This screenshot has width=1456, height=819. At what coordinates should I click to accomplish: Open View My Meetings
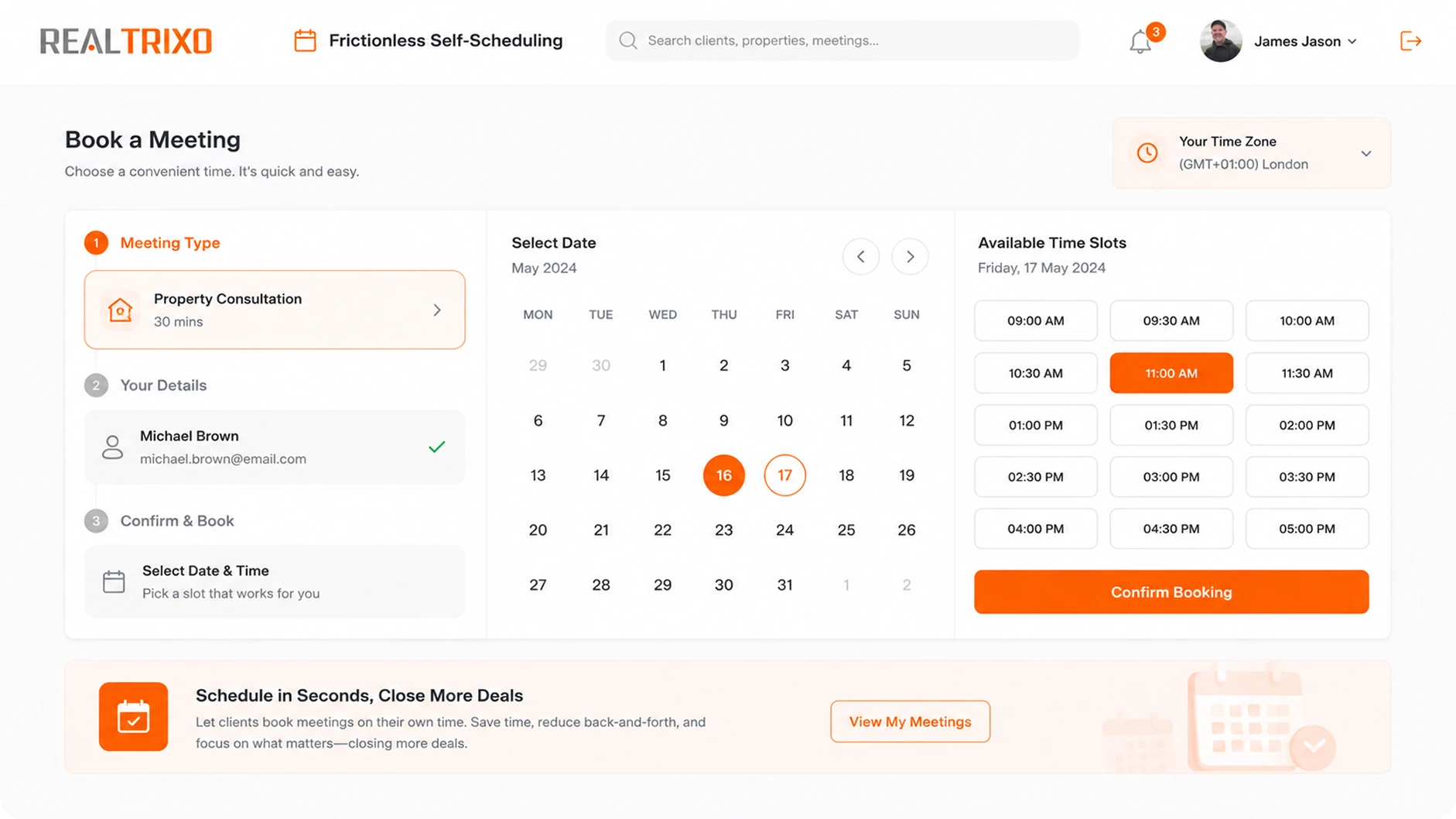pos(910,721)
